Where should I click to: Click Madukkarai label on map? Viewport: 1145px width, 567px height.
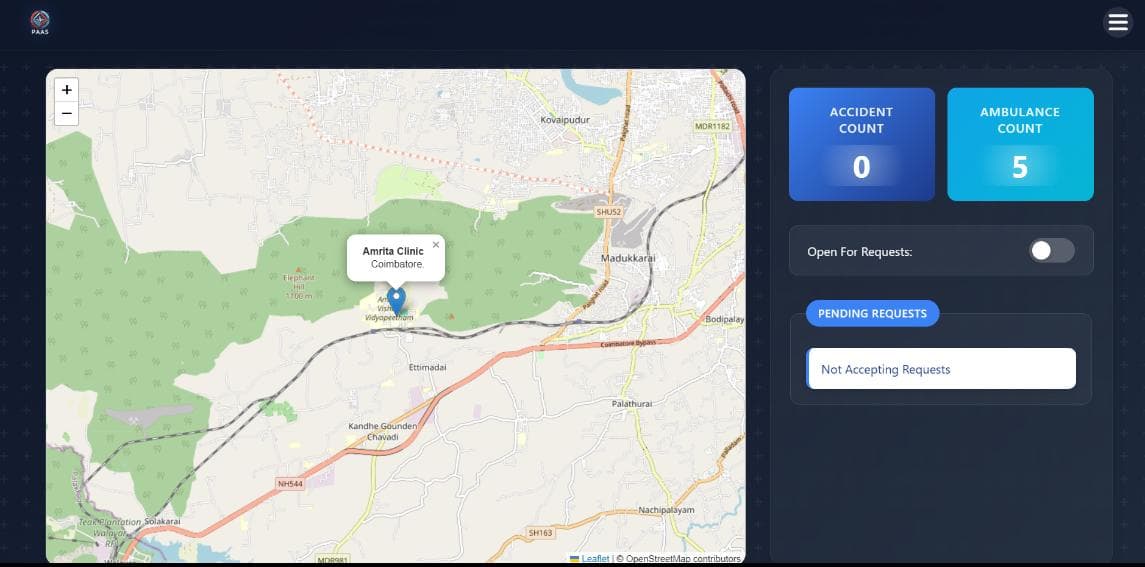click(x=628, y=259)
